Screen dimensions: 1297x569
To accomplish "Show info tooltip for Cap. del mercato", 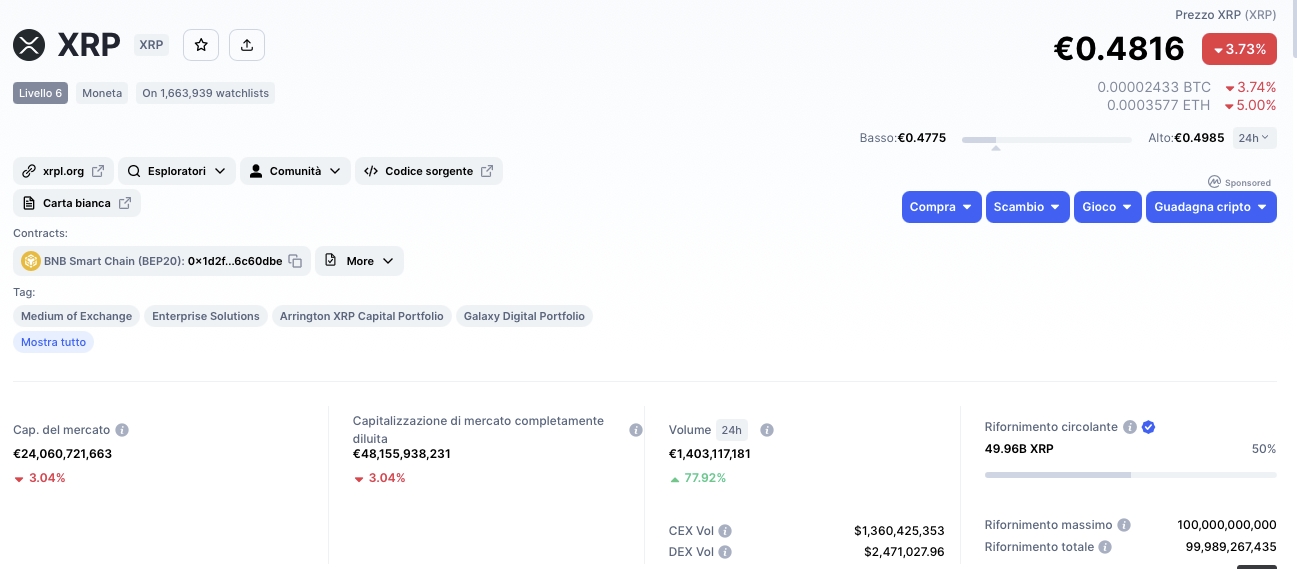I will click(x=122, y=430).
